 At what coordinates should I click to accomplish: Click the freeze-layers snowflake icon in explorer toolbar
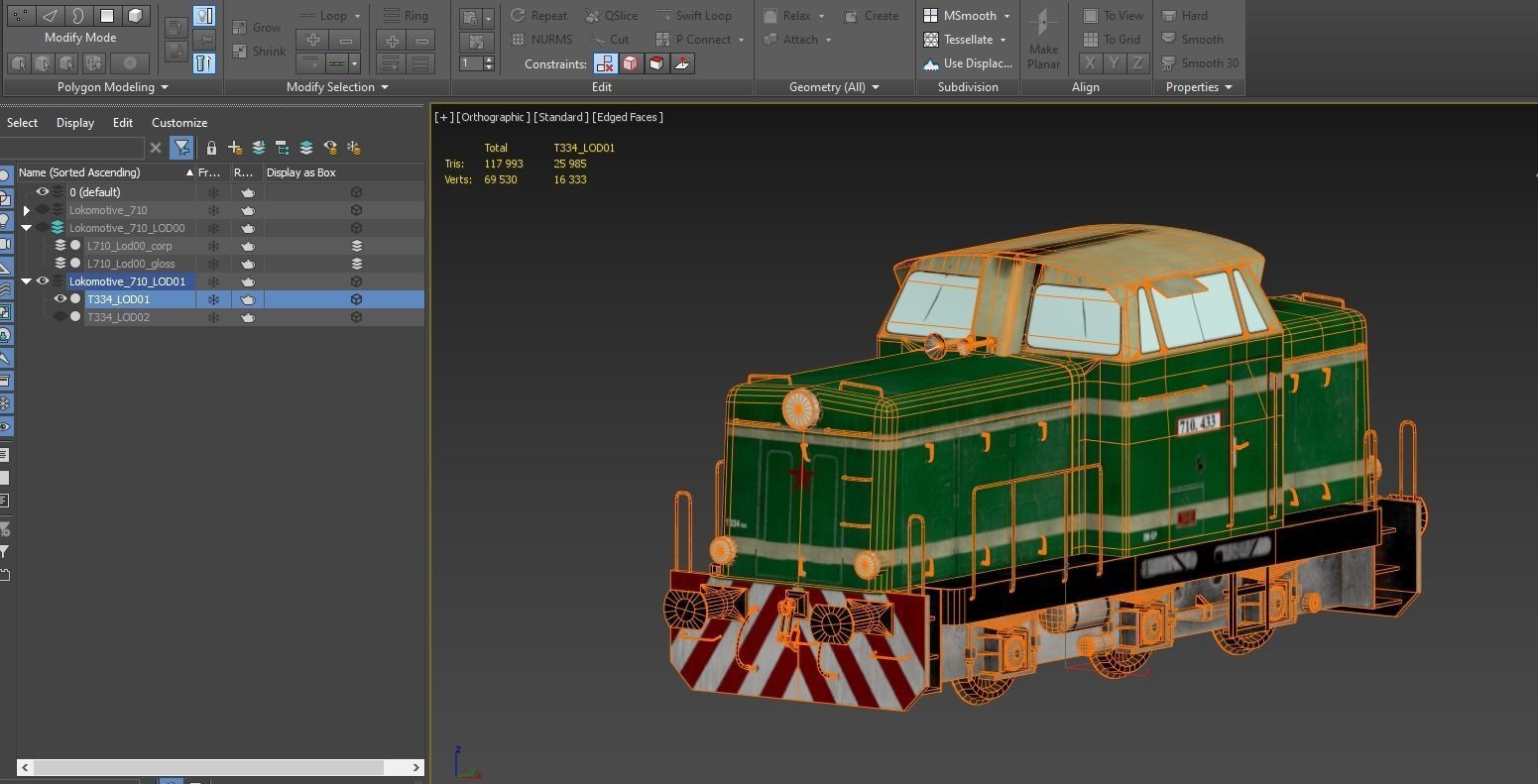point(354,148)
